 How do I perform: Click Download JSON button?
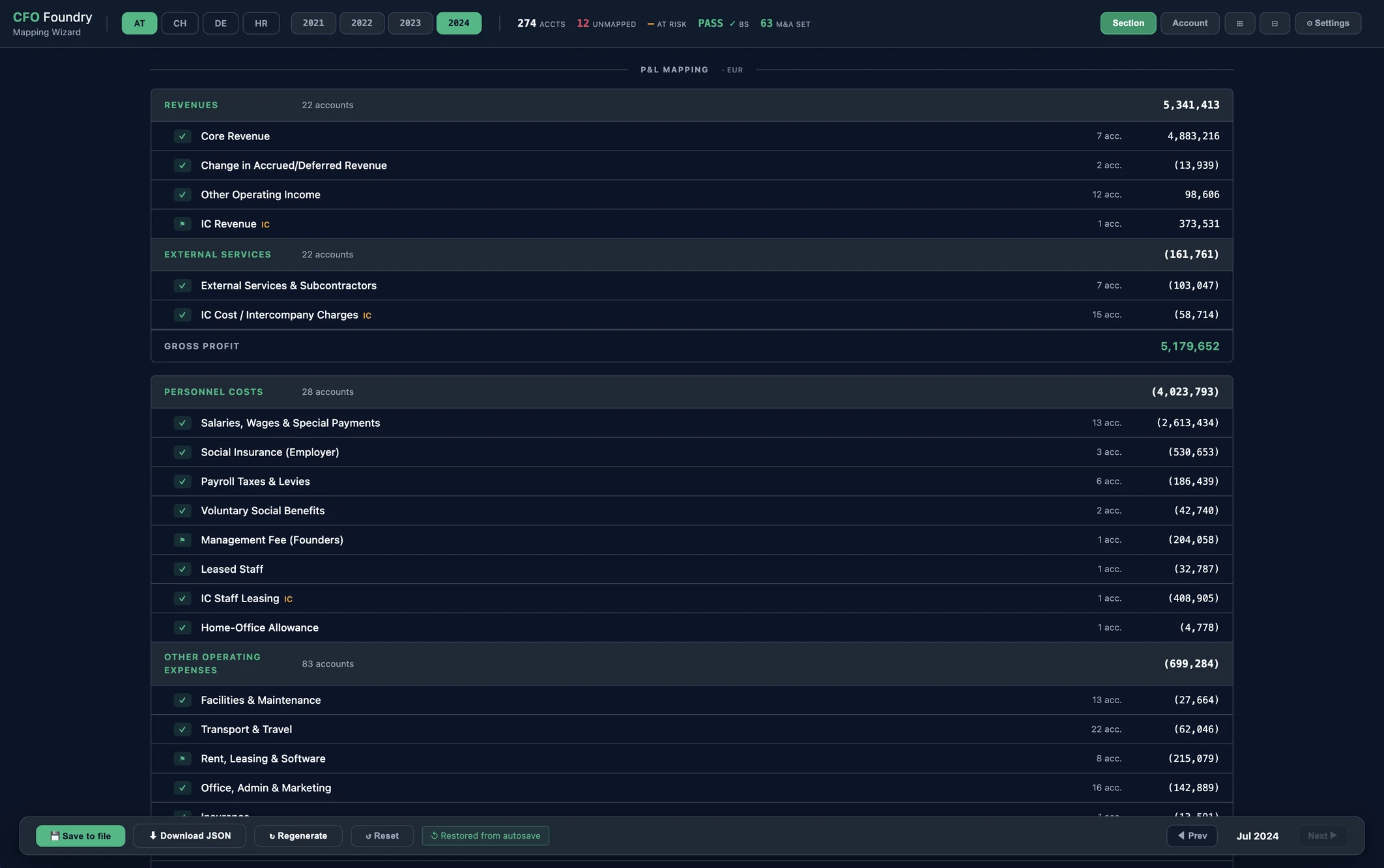pos(190,836)
